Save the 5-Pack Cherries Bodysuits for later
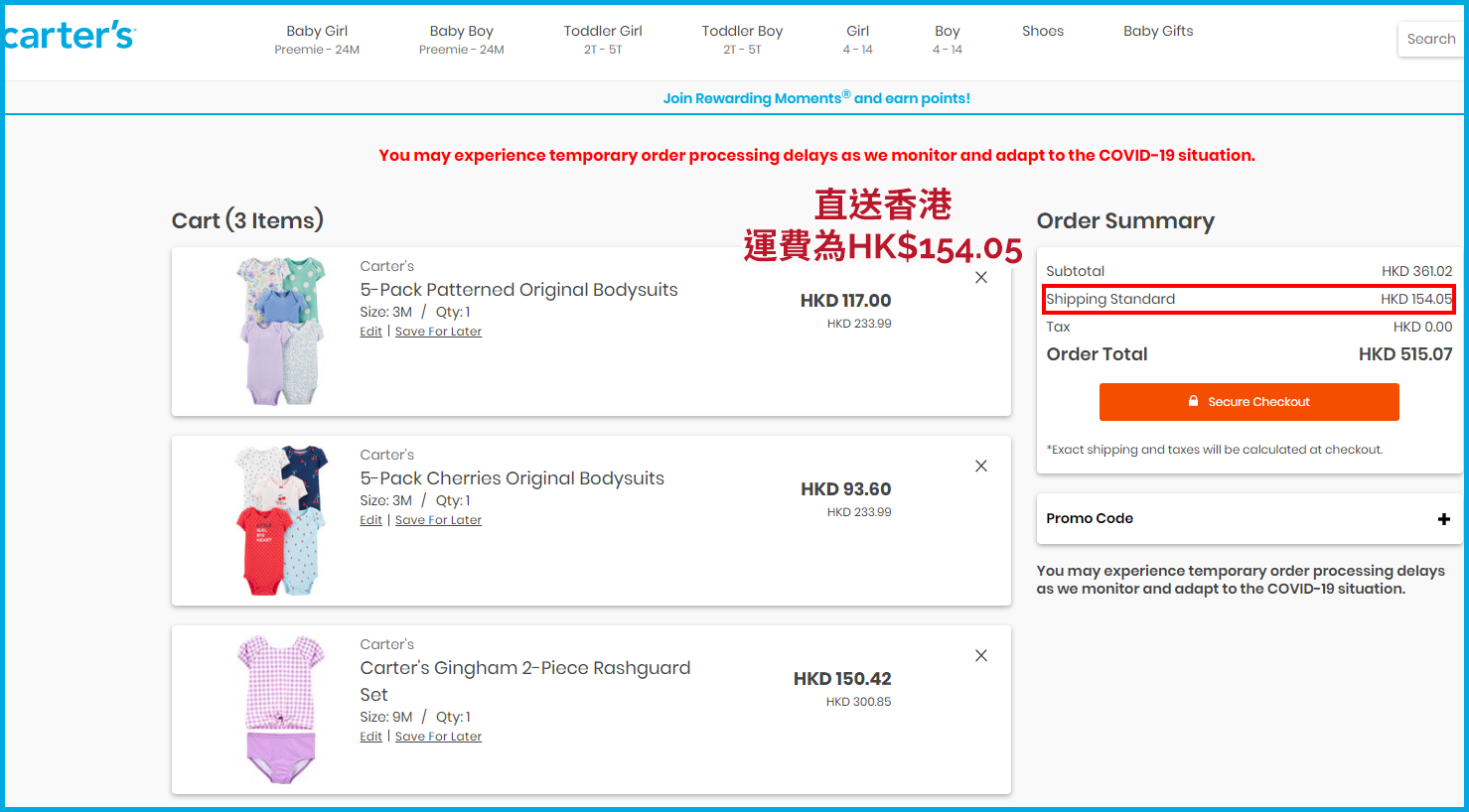1469x812 pixels. (438, 520)
